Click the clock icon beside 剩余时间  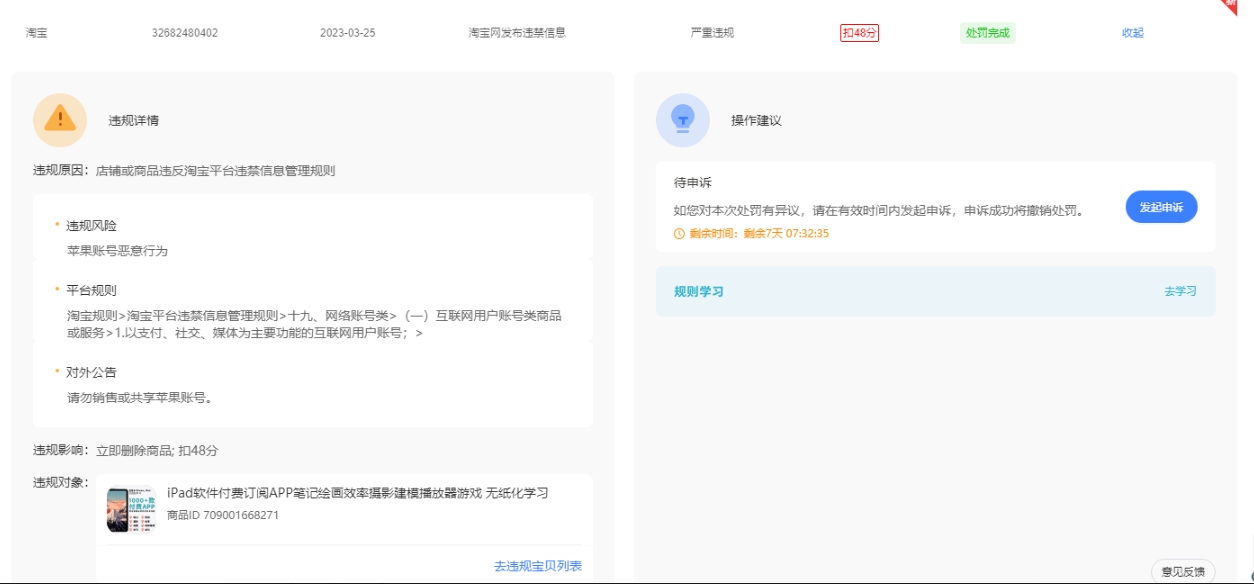[x=680, y=234]
